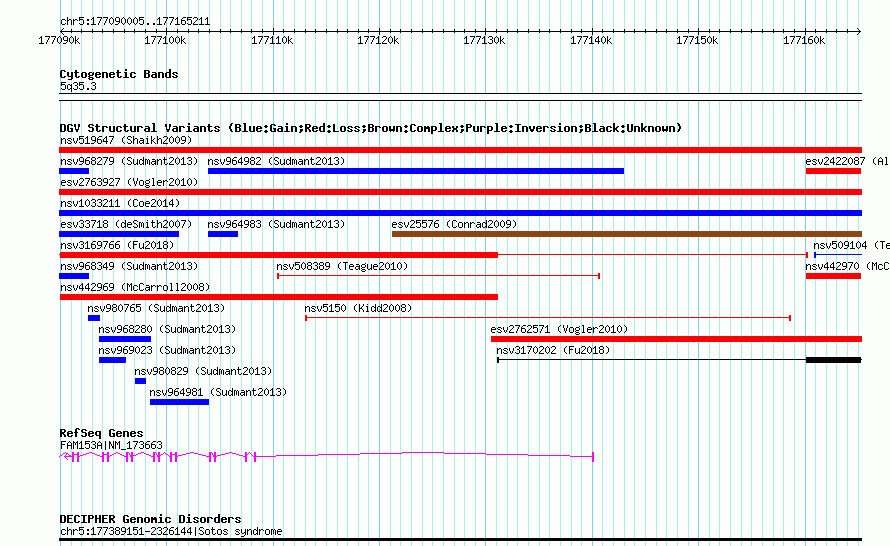Click the esv2762571 (Vogler2010) red bar

[677, 339]
